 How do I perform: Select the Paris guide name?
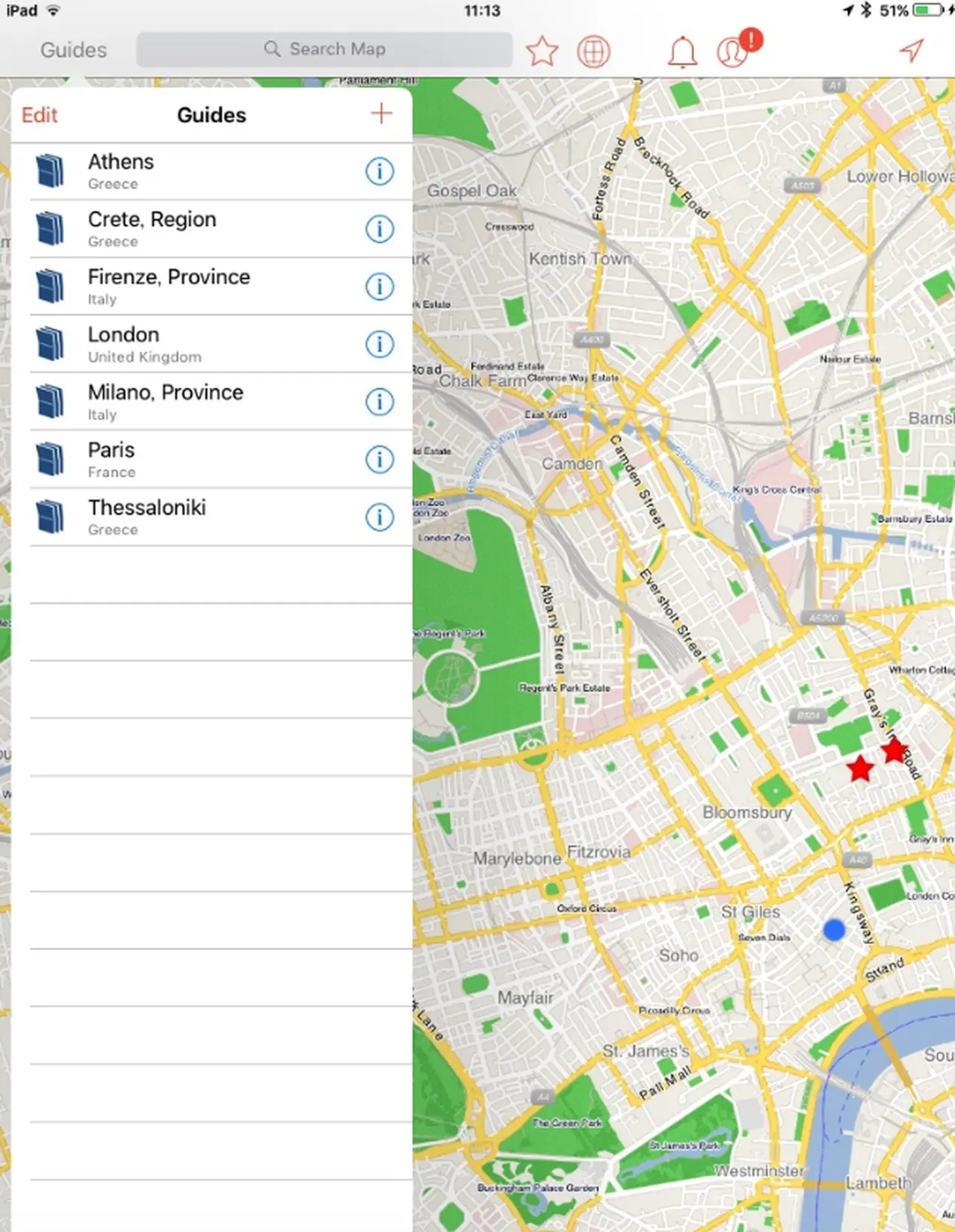tap(111, 450)
